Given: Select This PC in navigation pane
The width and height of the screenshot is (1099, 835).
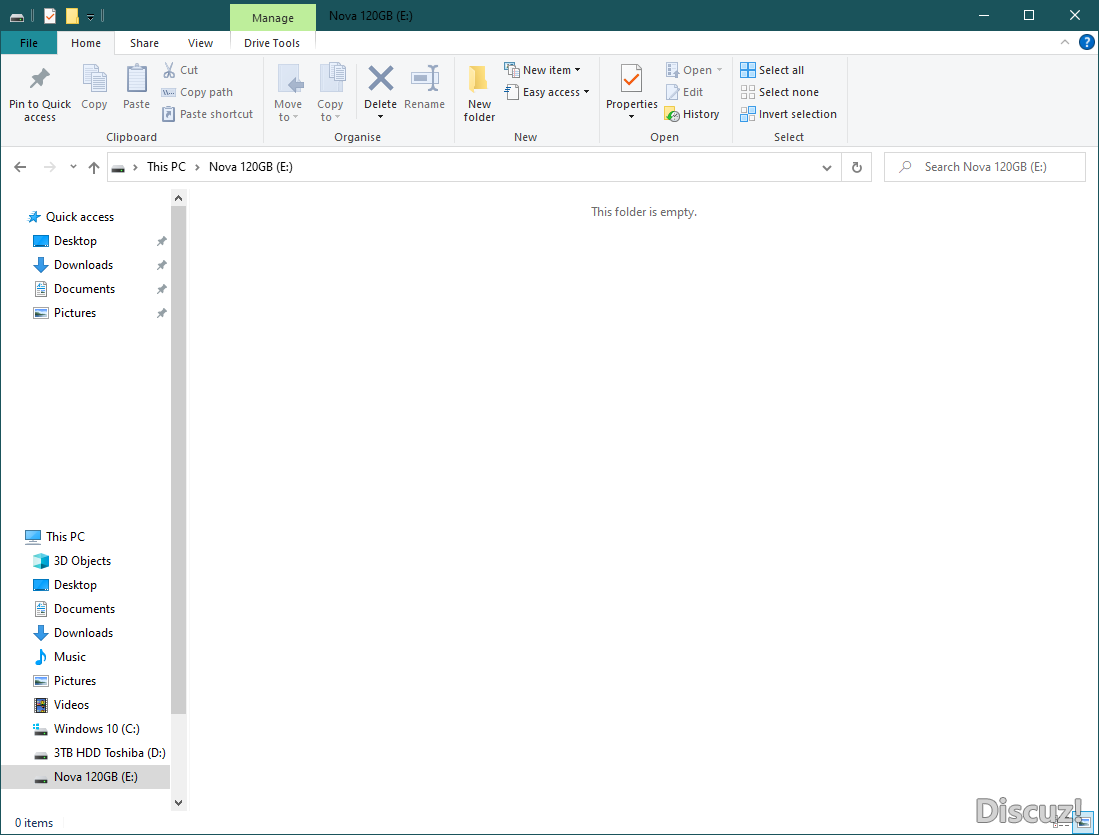Looking at the screenshot, I should coord(65,536).
